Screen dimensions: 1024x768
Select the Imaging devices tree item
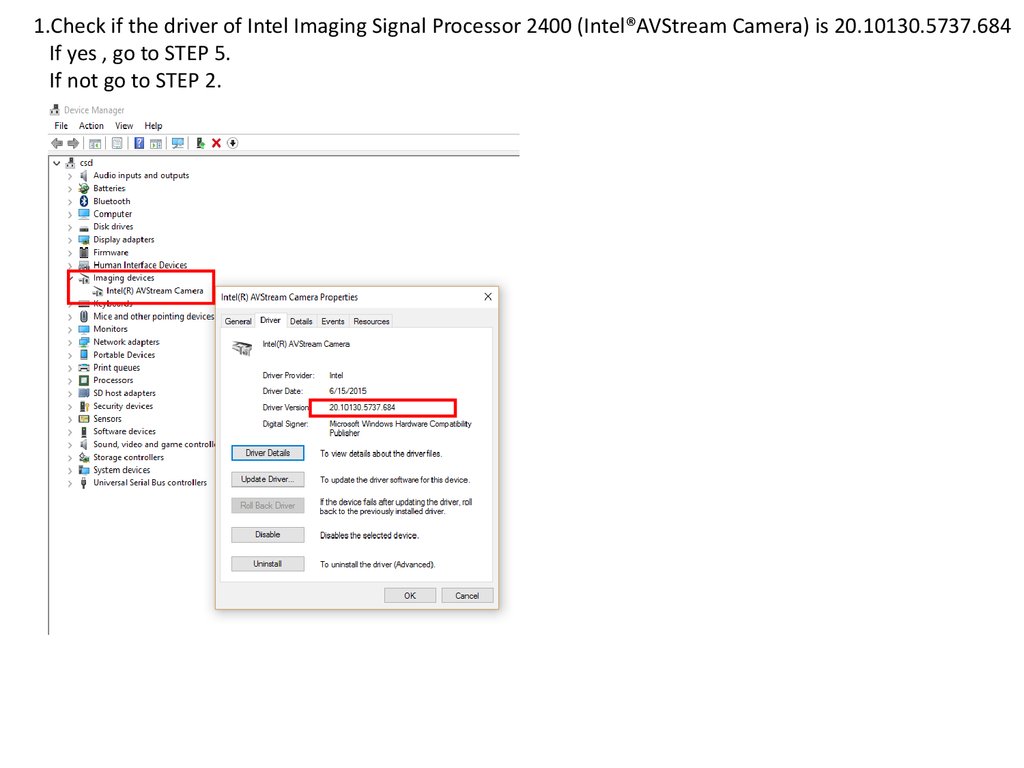[123, 278]
